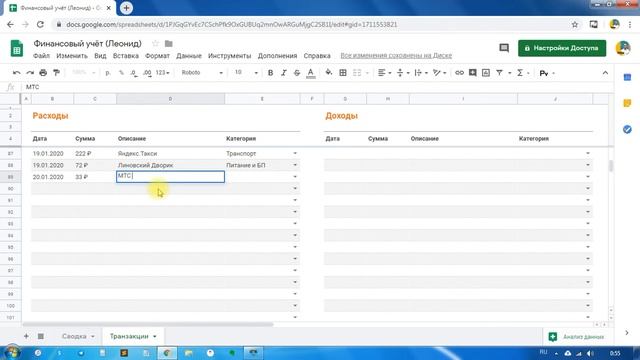Open Keep notes in the side panel
640x360 pixels.
point(627,103)
